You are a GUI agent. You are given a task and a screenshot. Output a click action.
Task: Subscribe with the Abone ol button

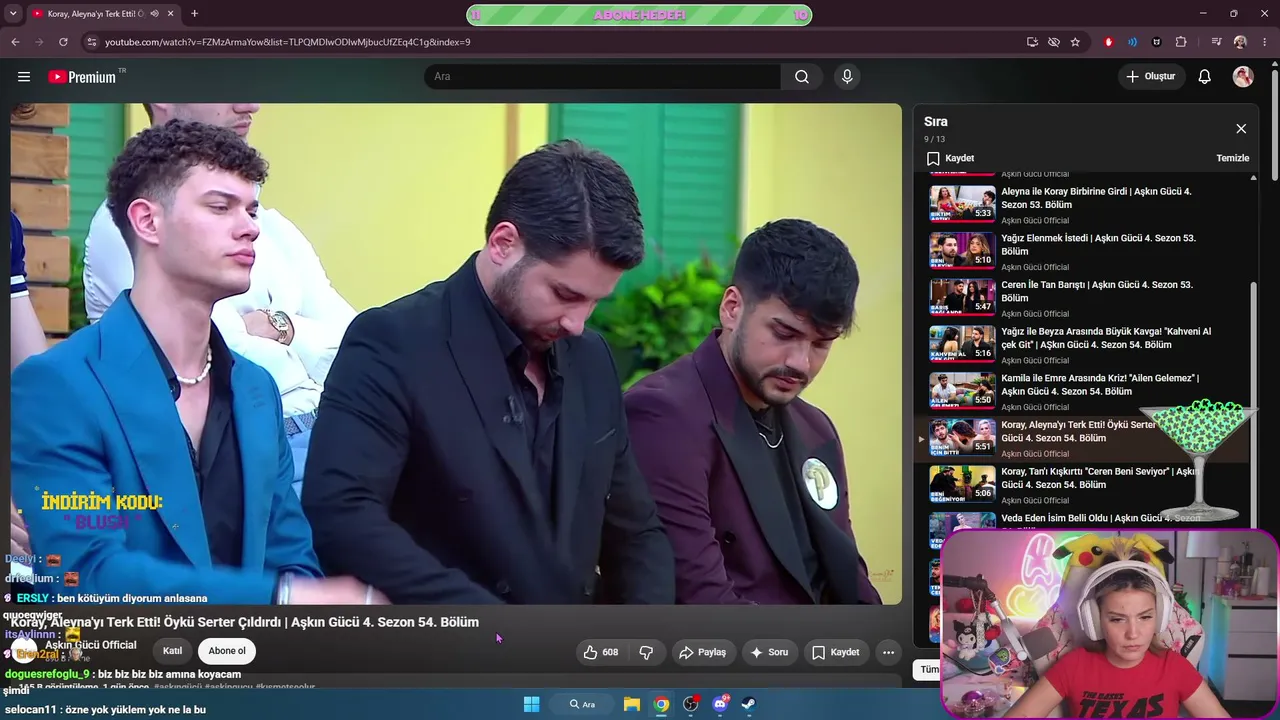point(227,651)
